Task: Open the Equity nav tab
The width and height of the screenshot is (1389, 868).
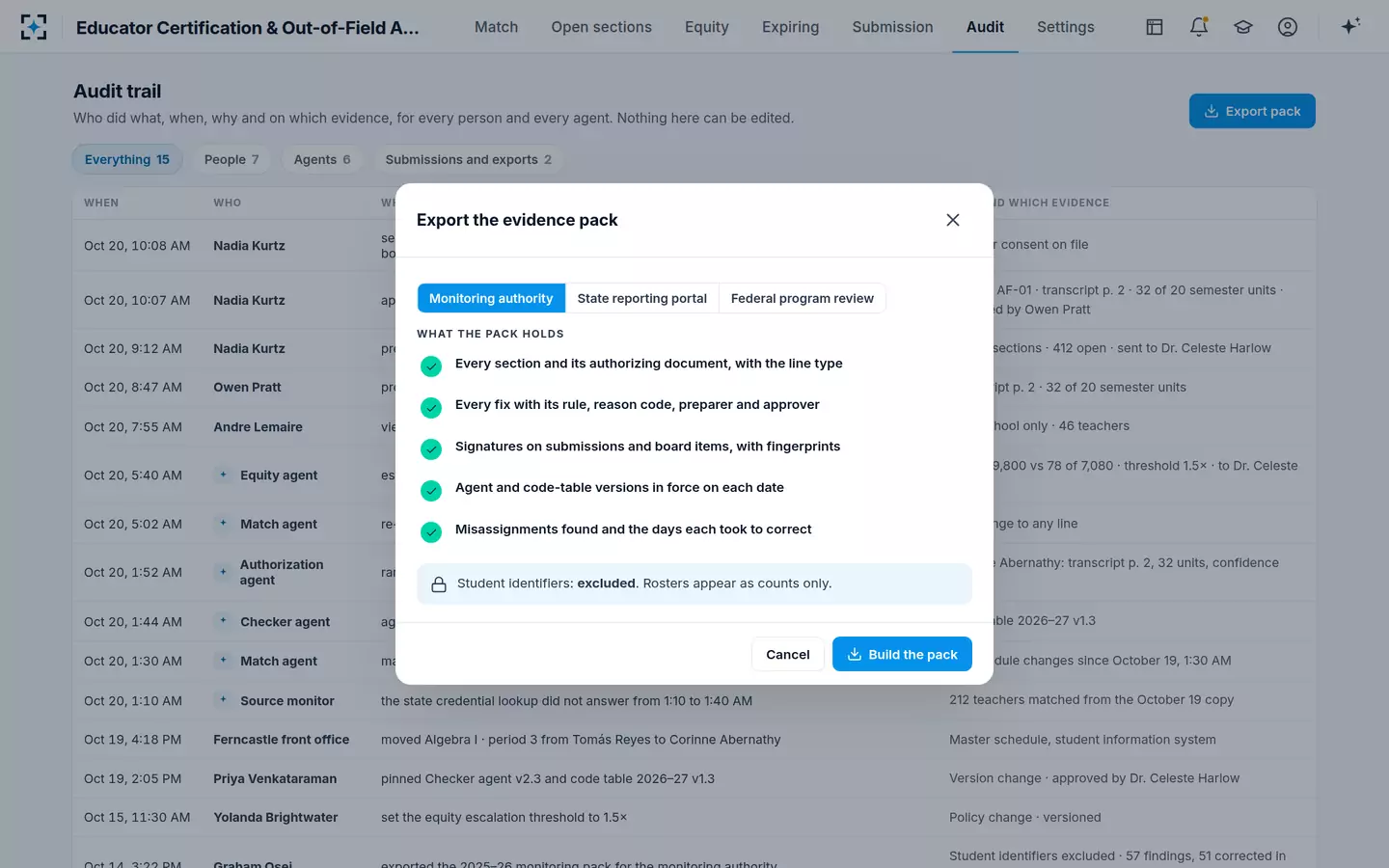Action: 707,27
